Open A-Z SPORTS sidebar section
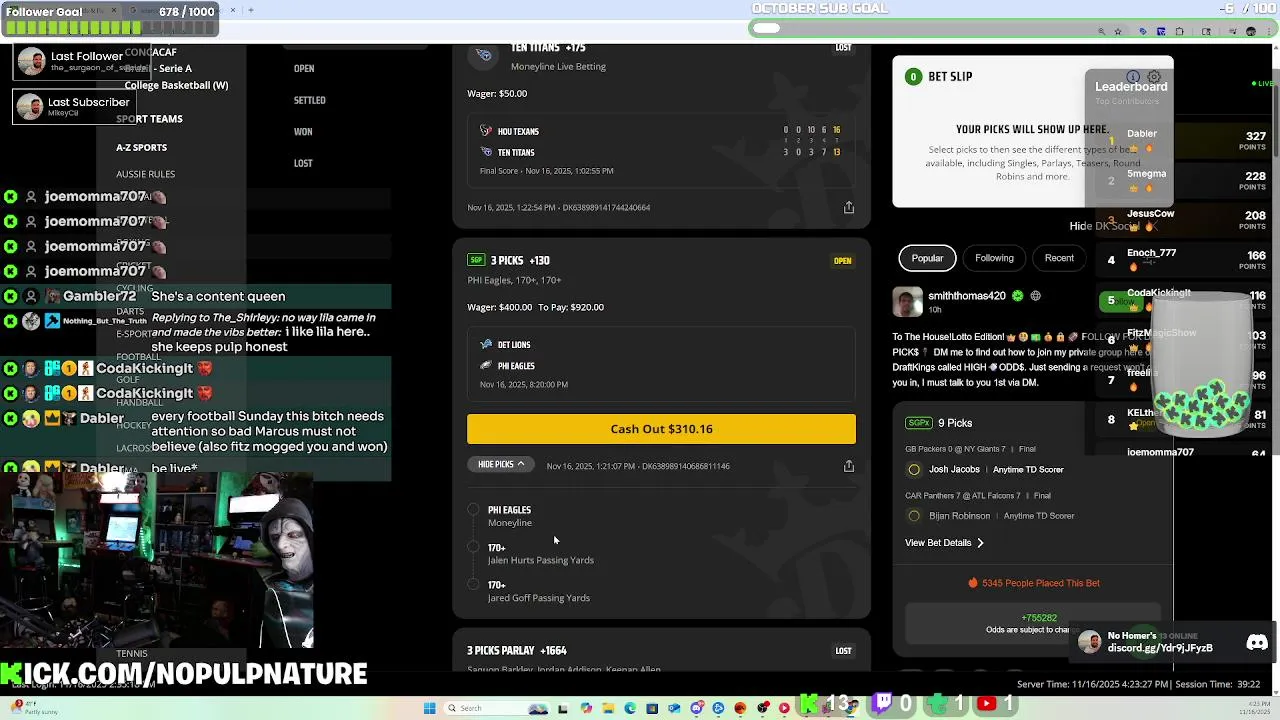This screenshot has width=1280, height=720. (x=141, y=148)
